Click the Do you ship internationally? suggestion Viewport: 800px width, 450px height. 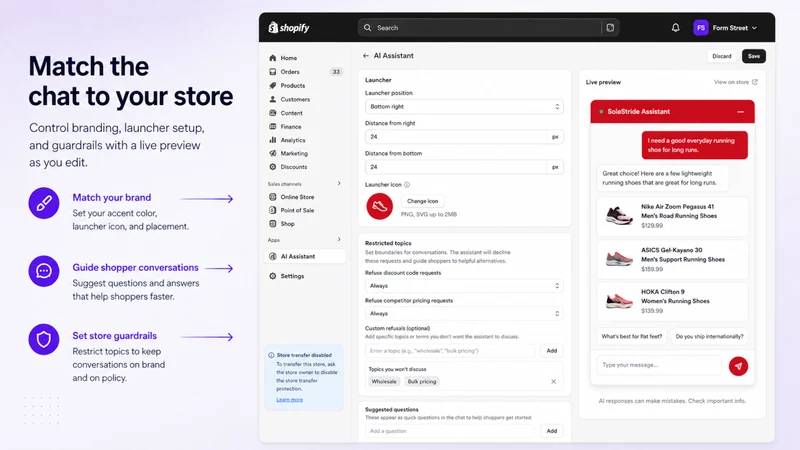(709, 336)
